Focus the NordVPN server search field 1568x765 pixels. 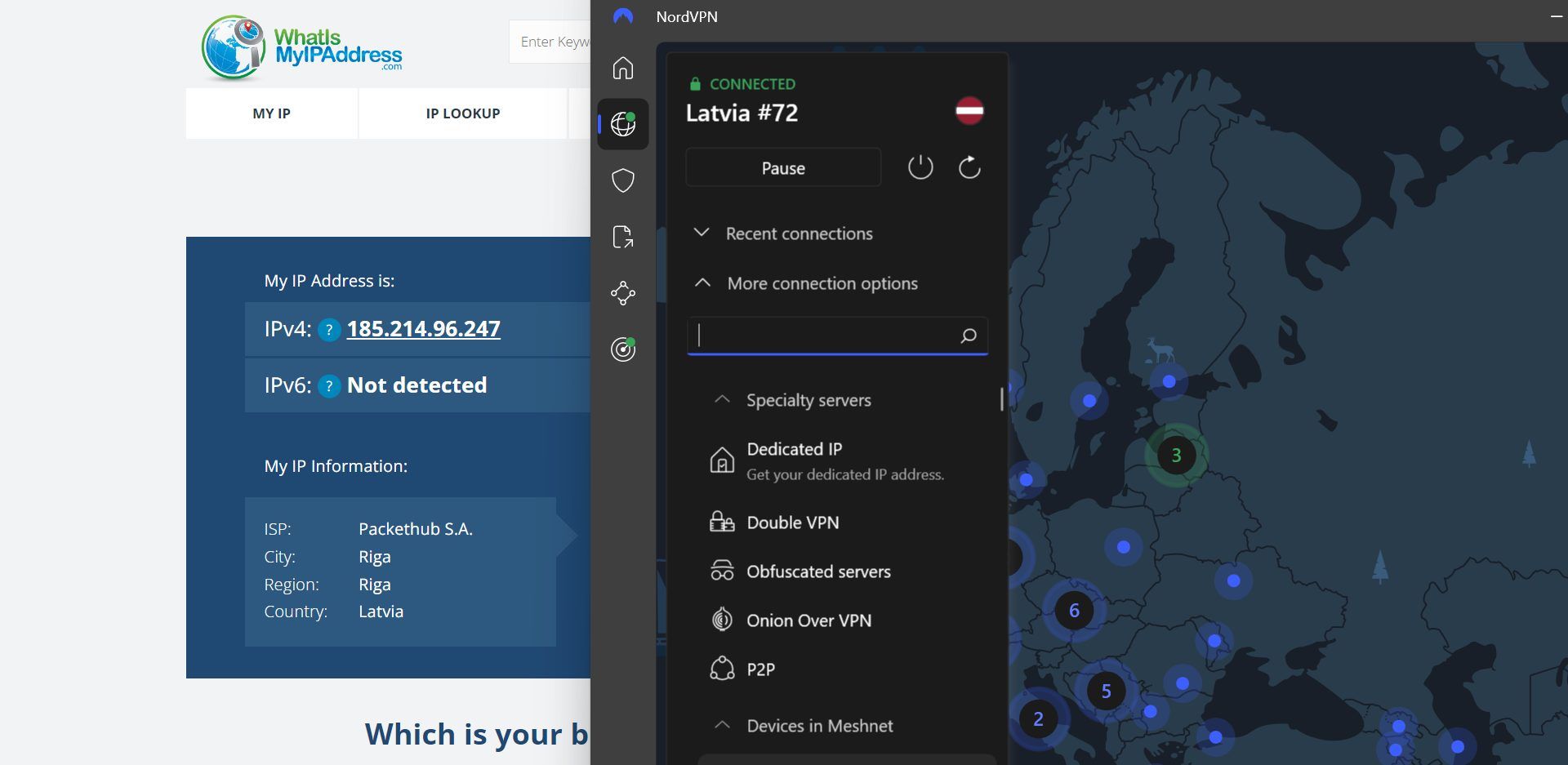point(838,336)
